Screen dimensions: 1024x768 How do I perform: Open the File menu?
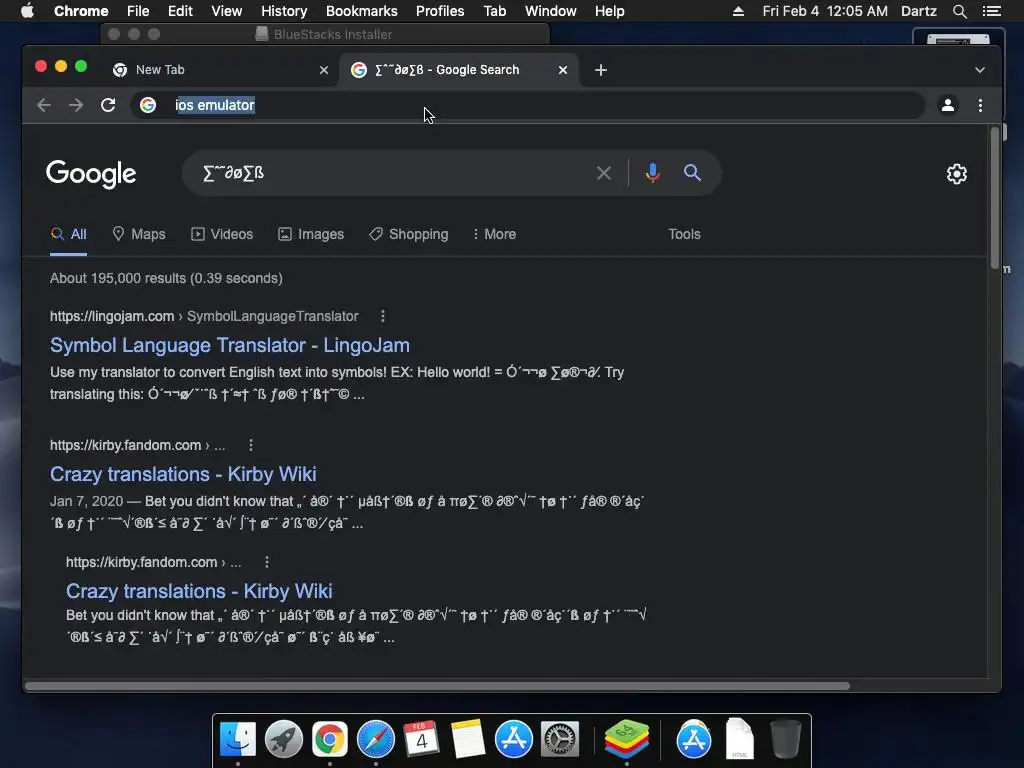point(138,11)
